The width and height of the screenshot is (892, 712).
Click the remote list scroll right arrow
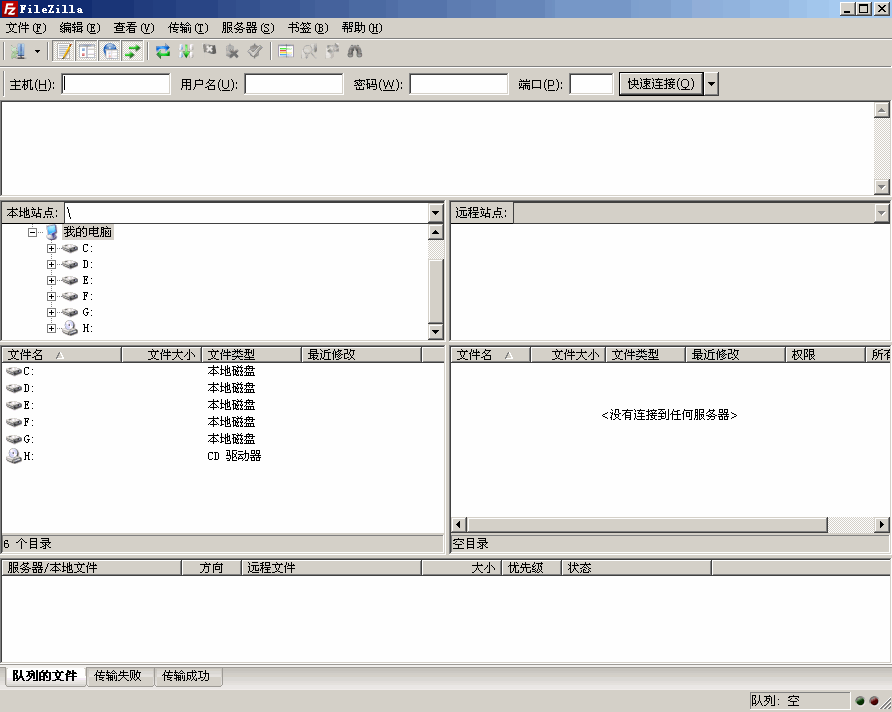[881, 524]
